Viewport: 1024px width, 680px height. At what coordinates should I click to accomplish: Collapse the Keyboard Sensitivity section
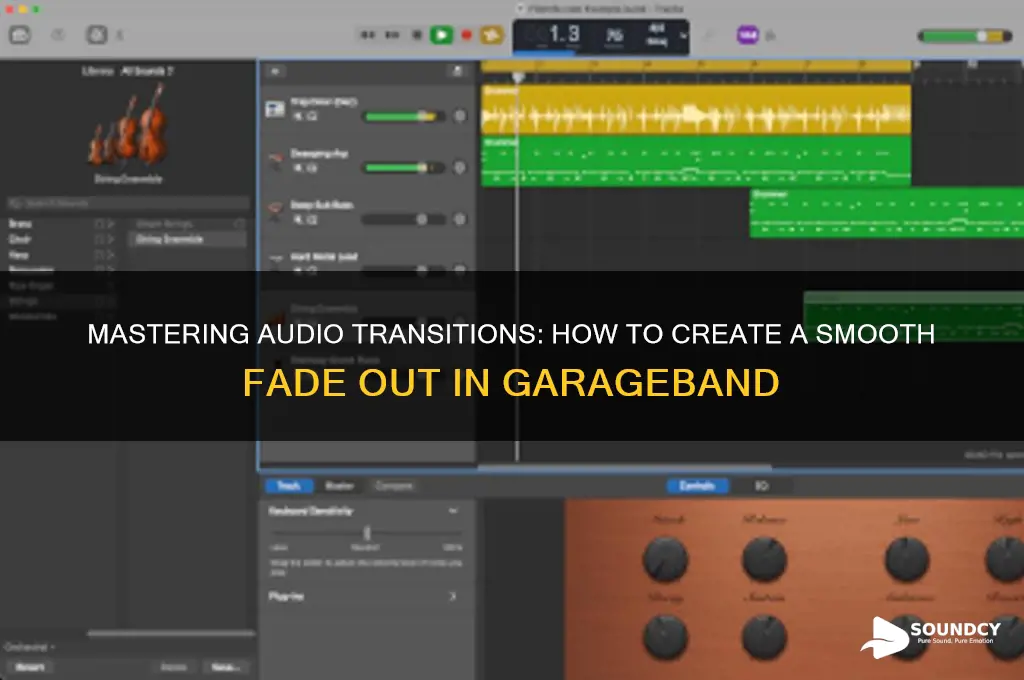[453, 511]
